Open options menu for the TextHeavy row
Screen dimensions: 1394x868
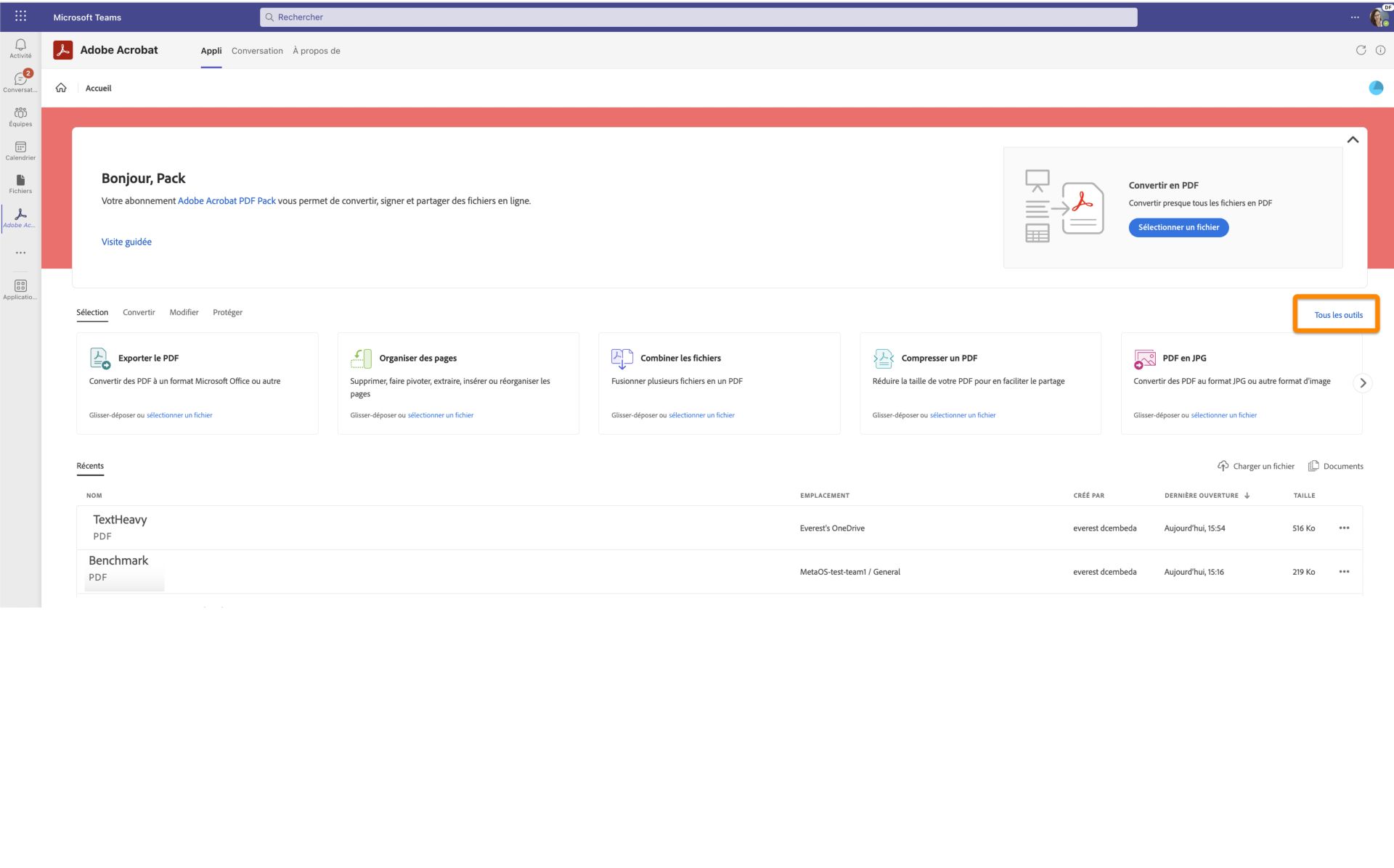[x=1344, y=528]
